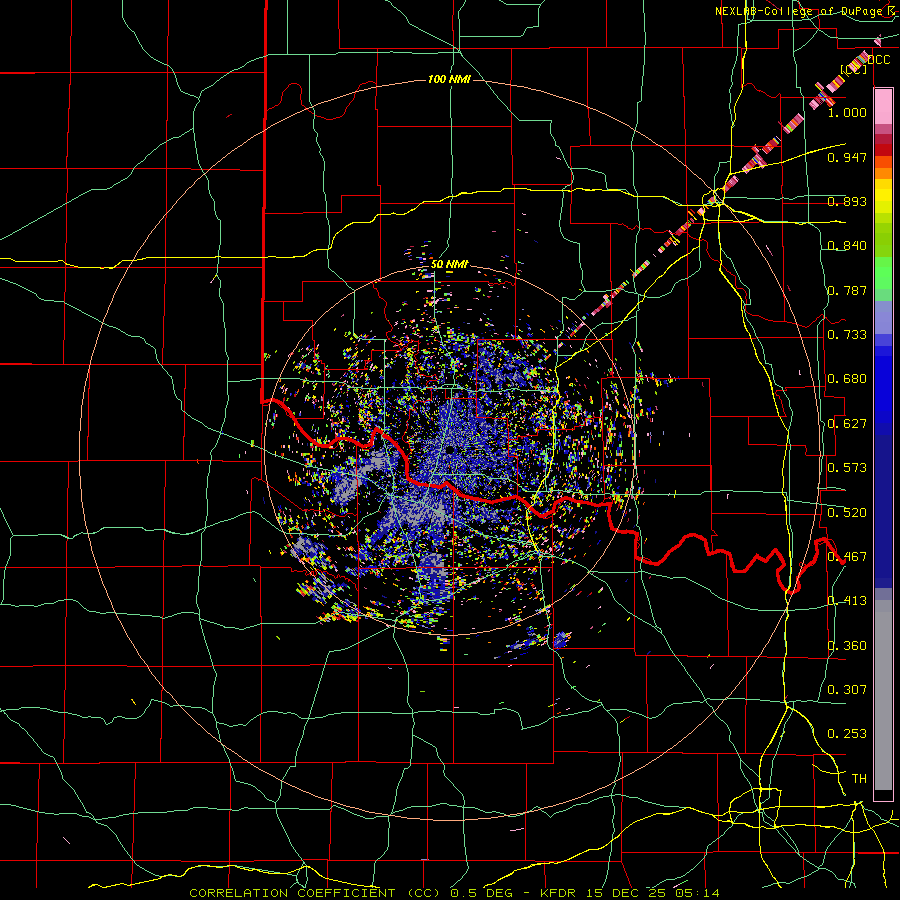Click the 0.840 legend value
The image size is (900, 900).
click(x=847, y=246)
